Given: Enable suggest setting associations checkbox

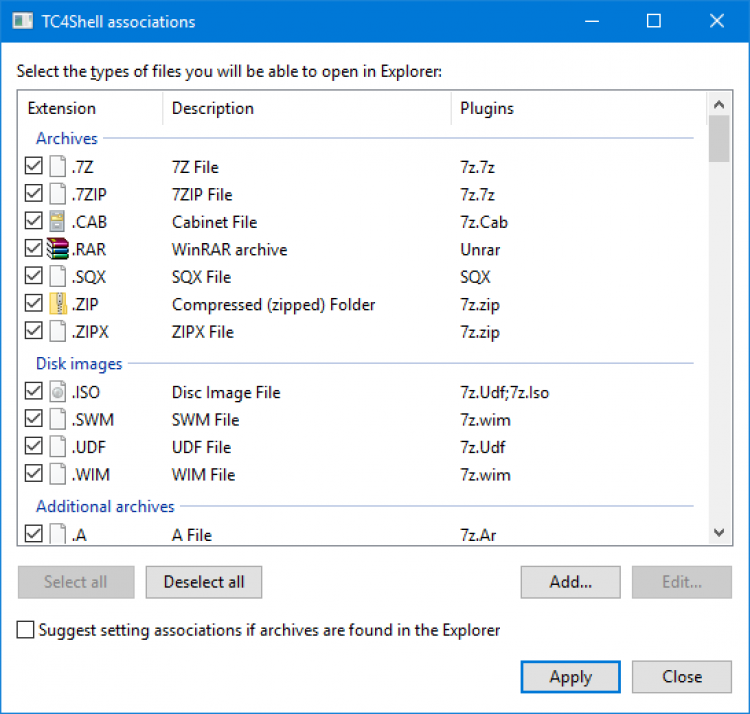Looking at the screenshot, I should 27,630.
